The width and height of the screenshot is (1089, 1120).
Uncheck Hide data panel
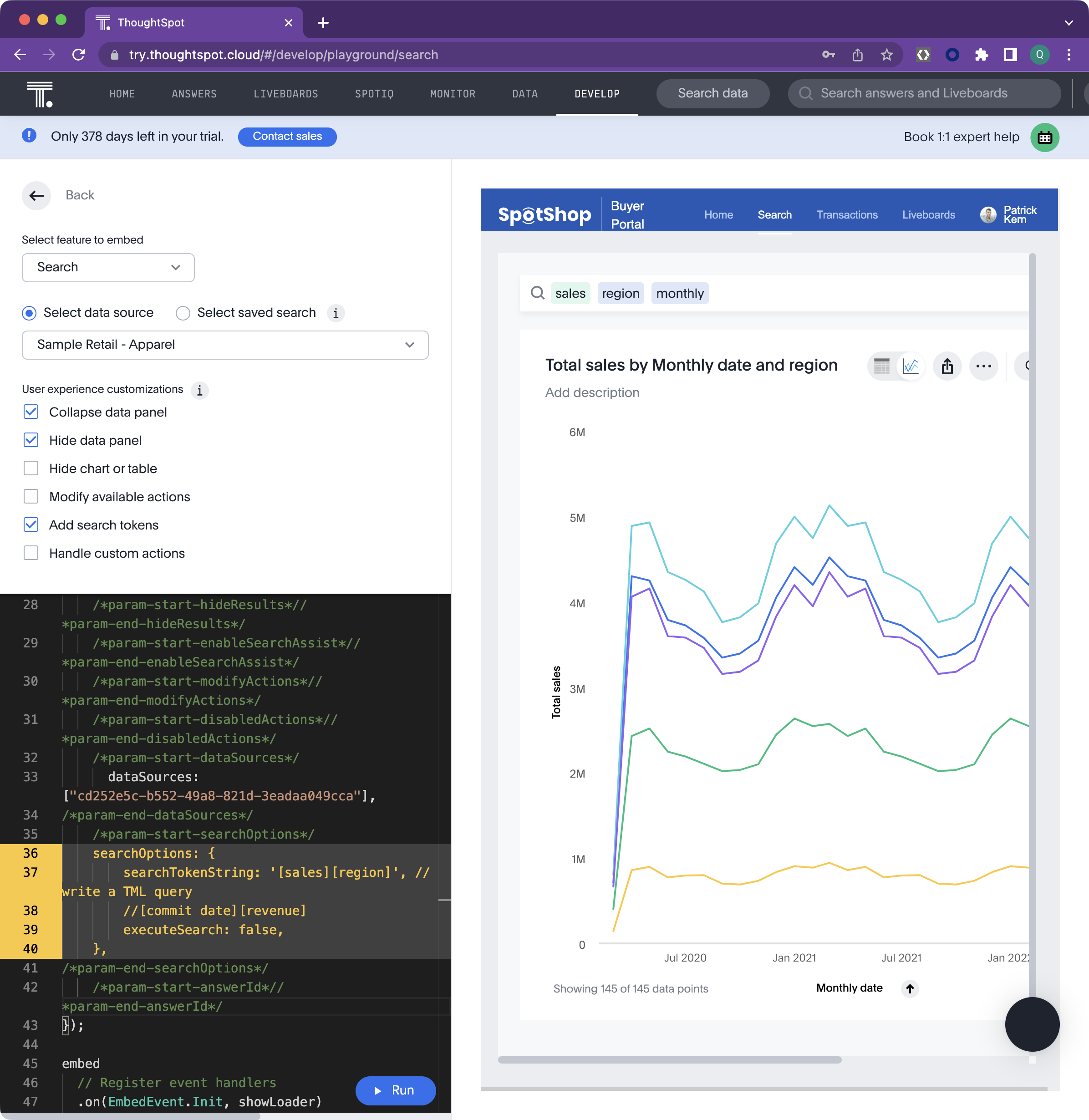click(31, 440)
